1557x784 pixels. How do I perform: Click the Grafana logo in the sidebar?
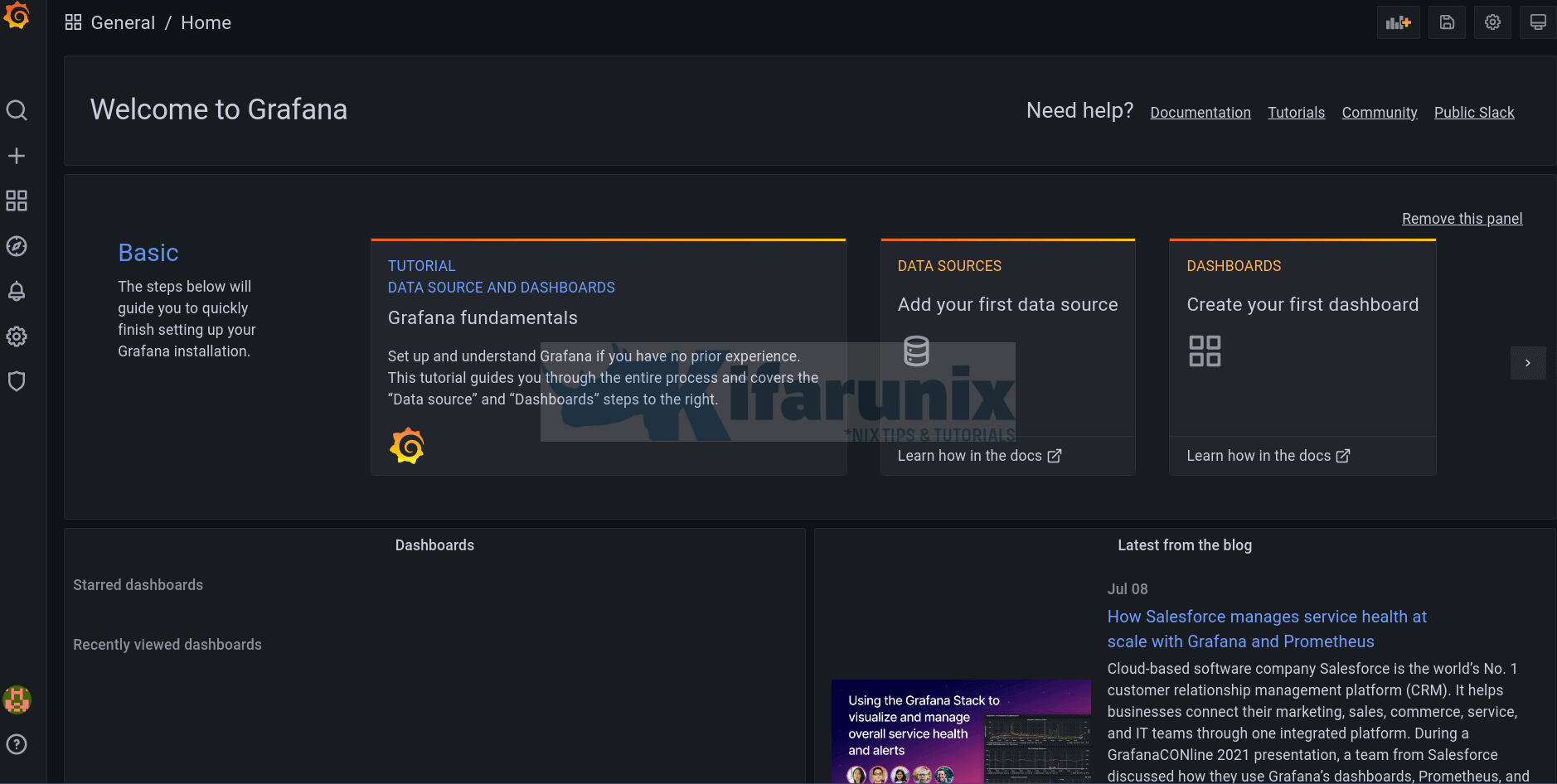tap(17, 16)
